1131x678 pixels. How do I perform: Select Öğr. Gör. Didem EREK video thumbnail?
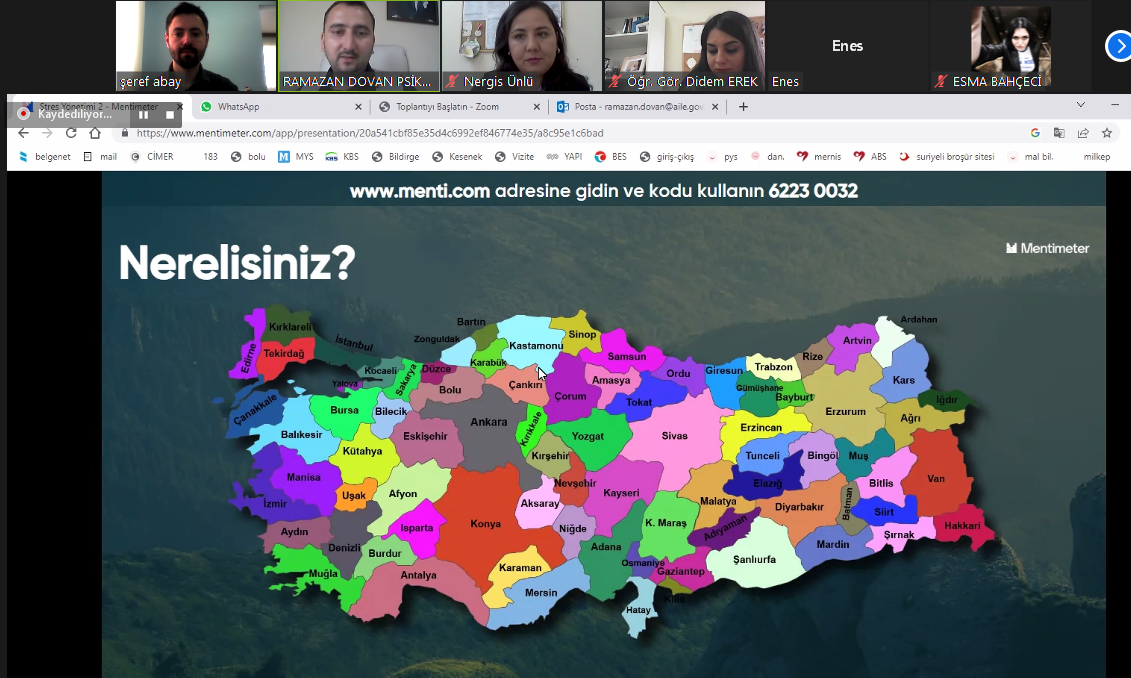point(685,45)
